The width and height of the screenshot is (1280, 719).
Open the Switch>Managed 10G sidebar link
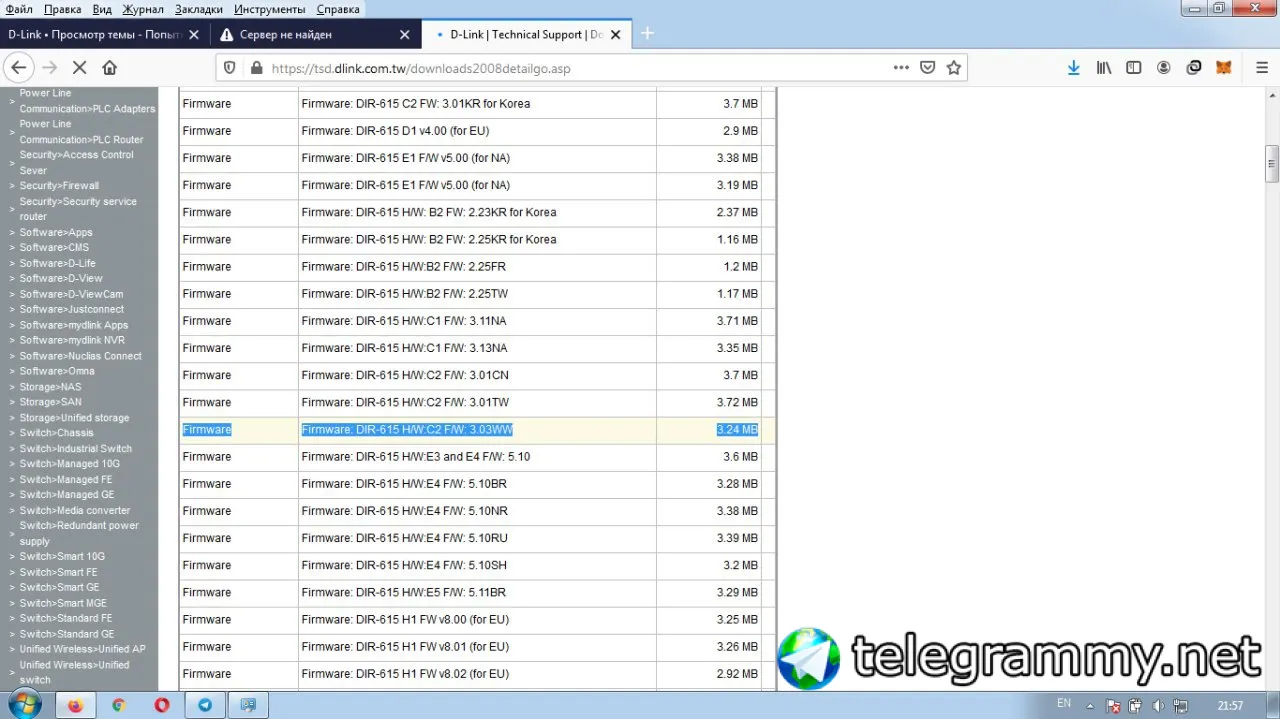pyautogui.click(x=69, y=464)
